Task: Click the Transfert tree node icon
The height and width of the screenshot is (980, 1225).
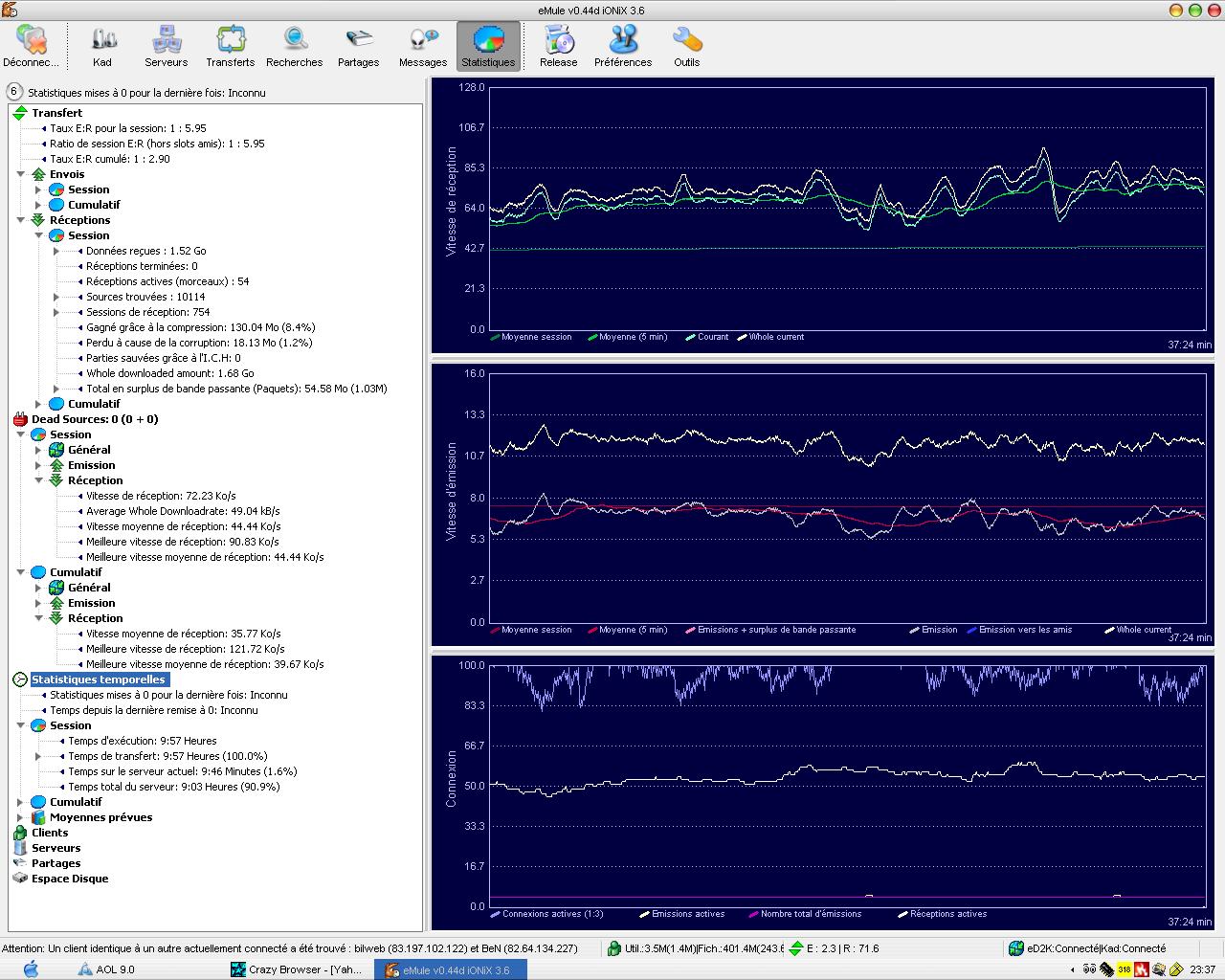Action: click(20, 113)
